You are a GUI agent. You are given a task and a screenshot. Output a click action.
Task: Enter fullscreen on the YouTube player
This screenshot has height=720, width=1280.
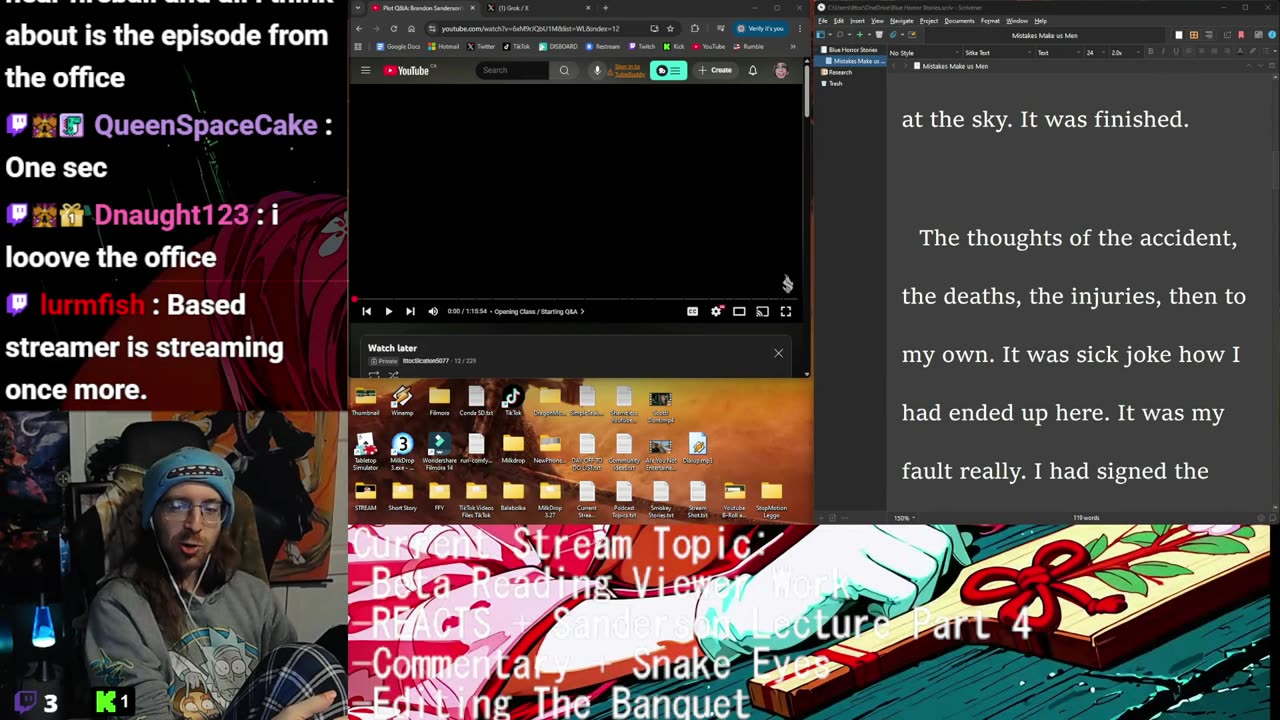(x=786, y=311)
